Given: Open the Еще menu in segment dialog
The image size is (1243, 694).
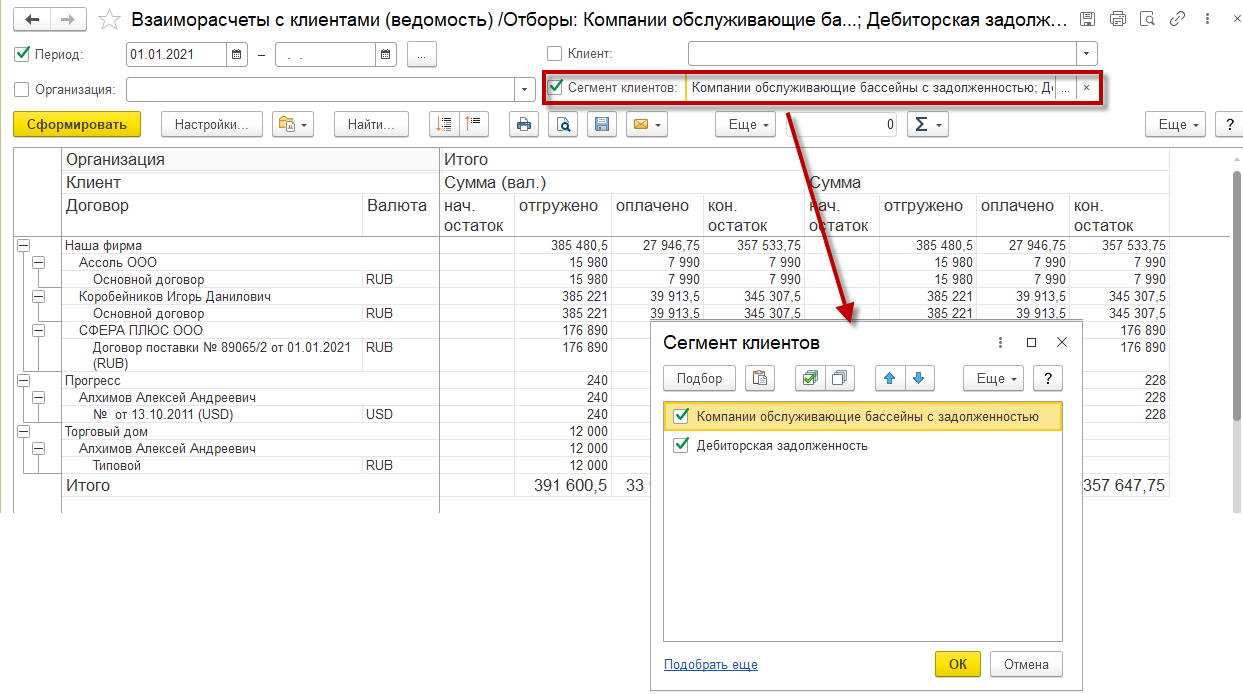Looking at the screenshot, I should (992, 378).
